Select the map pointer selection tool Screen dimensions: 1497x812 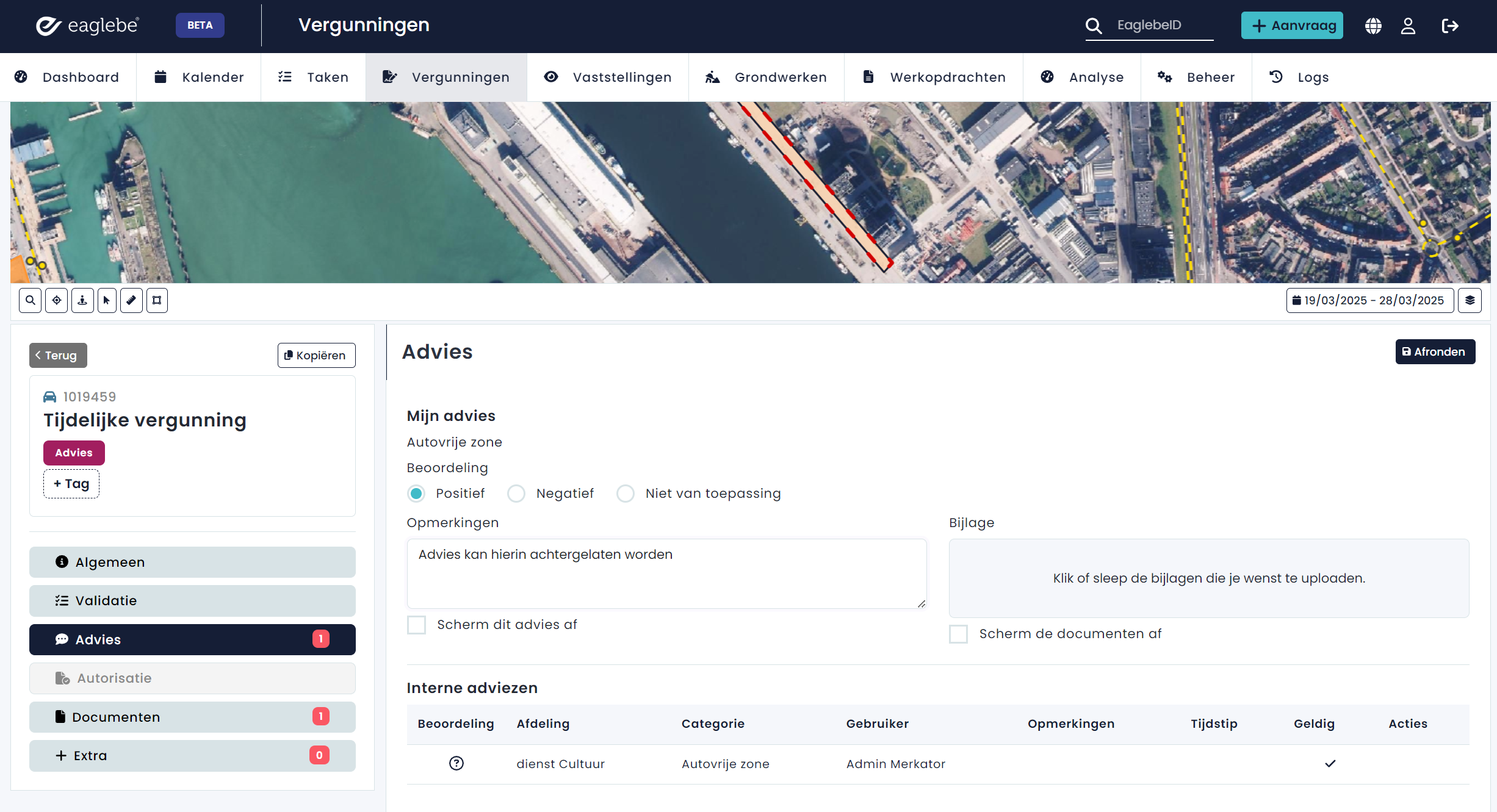(x=107, y=300)
